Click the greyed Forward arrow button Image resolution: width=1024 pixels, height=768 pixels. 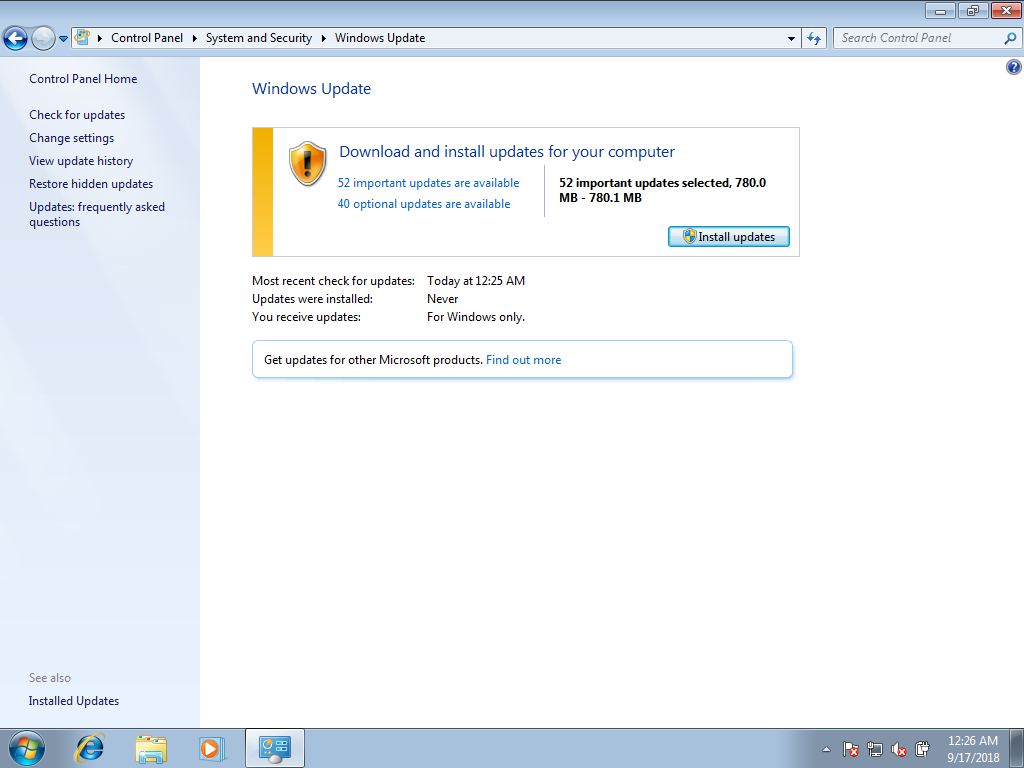click(x=44, y=39)
